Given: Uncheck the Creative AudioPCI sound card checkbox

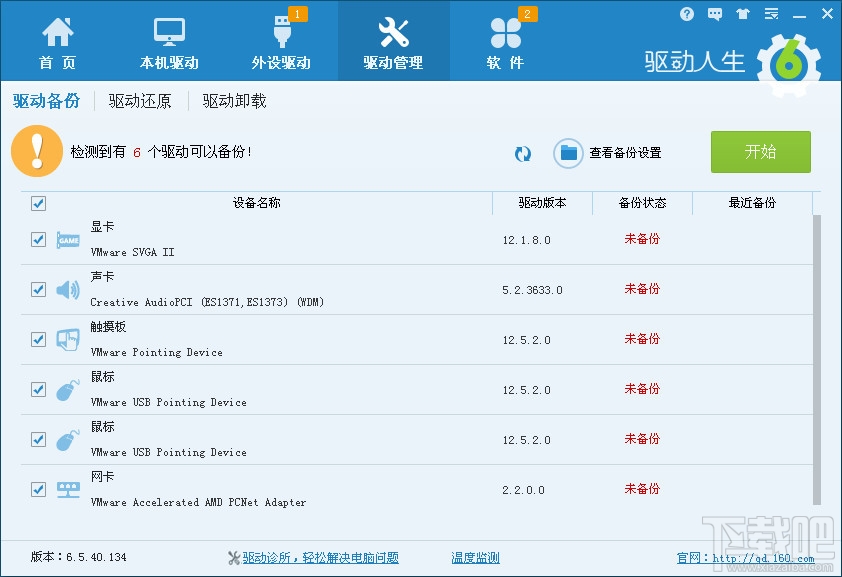Looking at the screenshot, I should (x=38, y=289).
